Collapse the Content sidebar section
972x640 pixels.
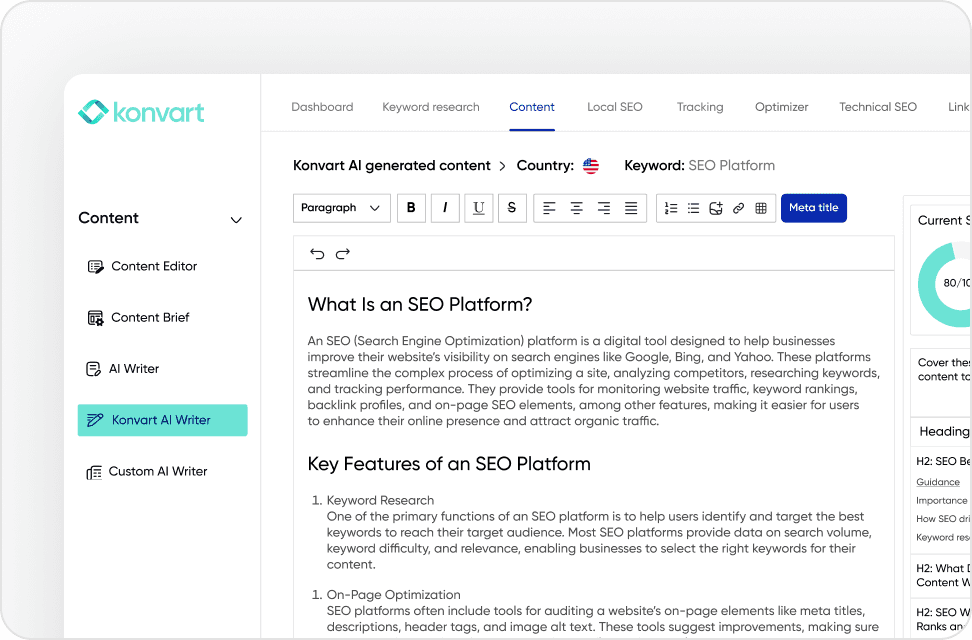[236, 220]
